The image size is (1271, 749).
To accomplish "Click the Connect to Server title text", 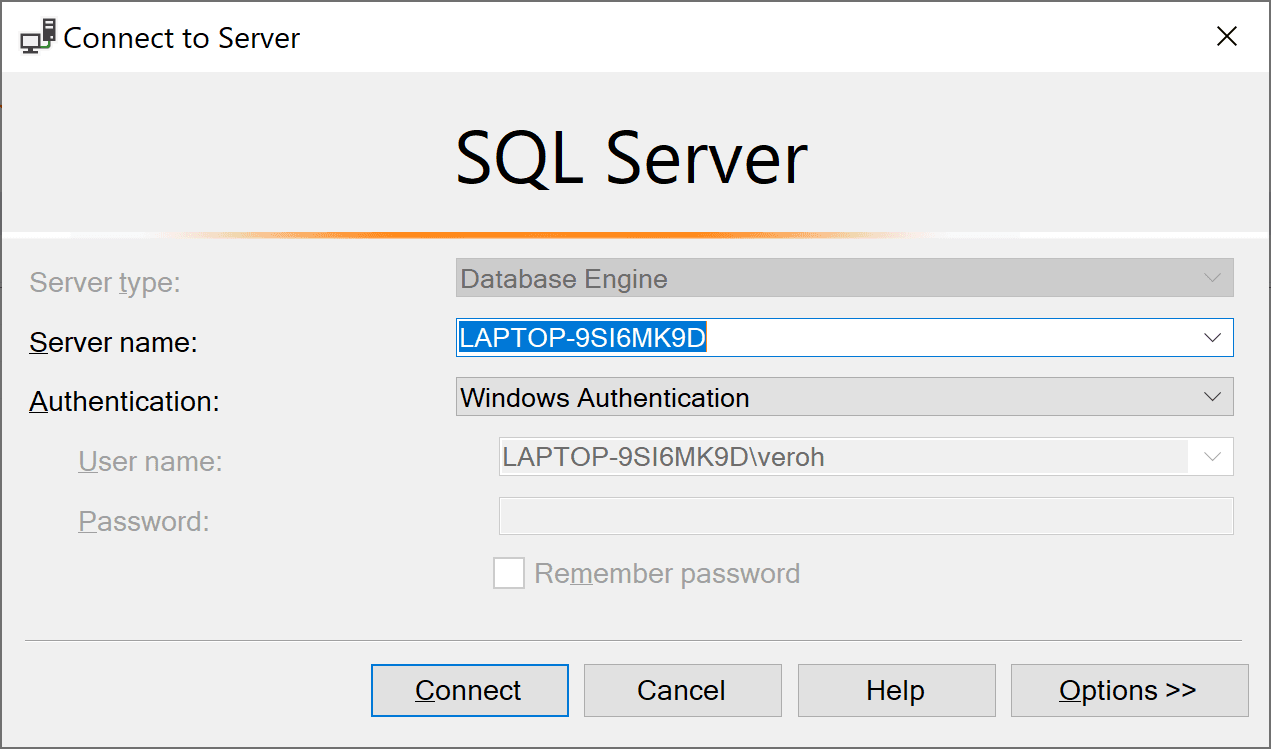I will coord(181,38).
